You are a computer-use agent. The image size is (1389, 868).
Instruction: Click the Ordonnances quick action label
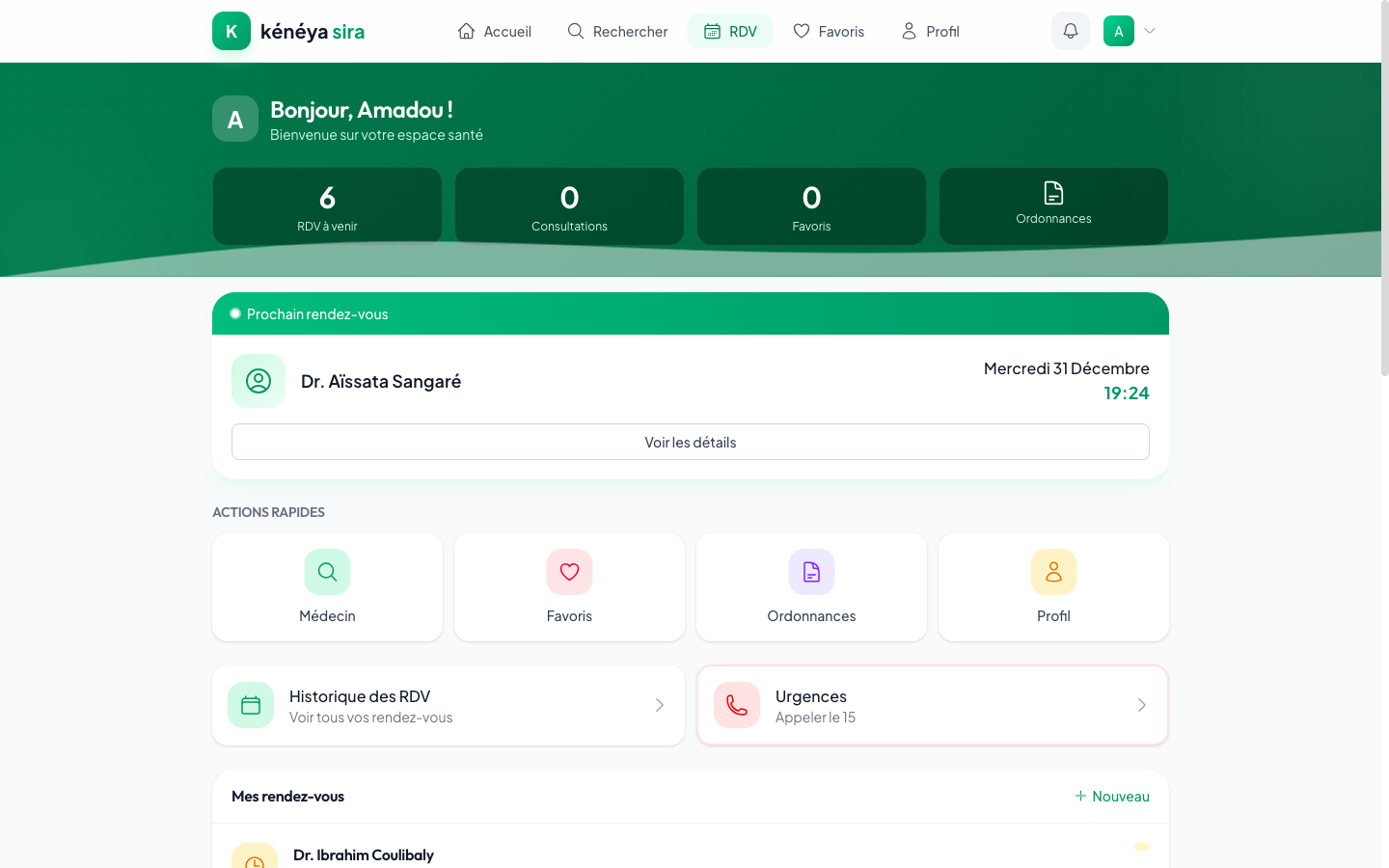pyautogui.click(x=811, y=615)
